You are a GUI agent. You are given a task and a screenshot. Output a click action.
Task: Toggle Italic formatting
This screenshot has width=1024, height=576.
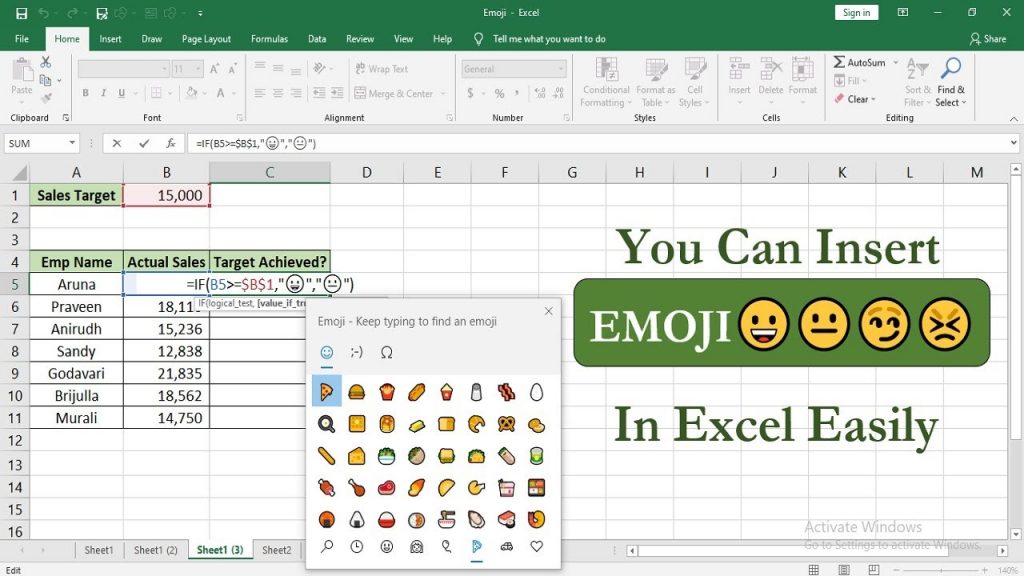(x=103, y=94)
